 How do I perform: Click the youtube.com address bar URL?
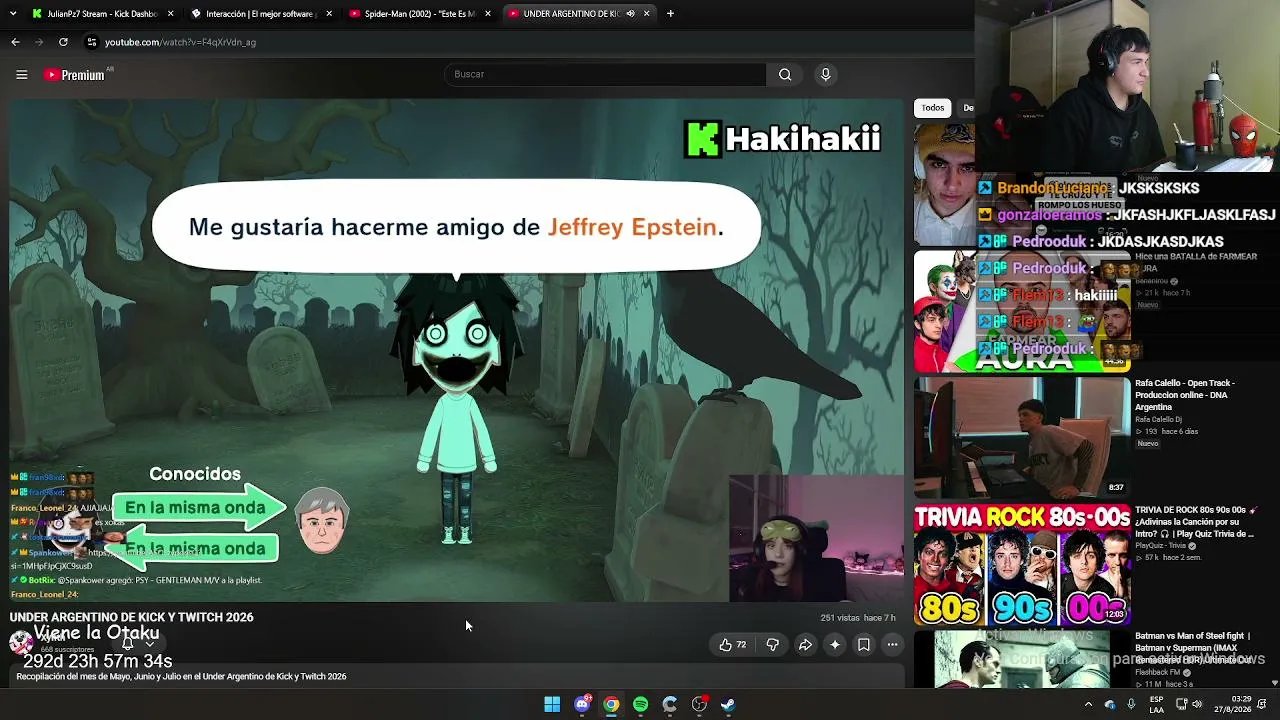[x=180, y=42]
